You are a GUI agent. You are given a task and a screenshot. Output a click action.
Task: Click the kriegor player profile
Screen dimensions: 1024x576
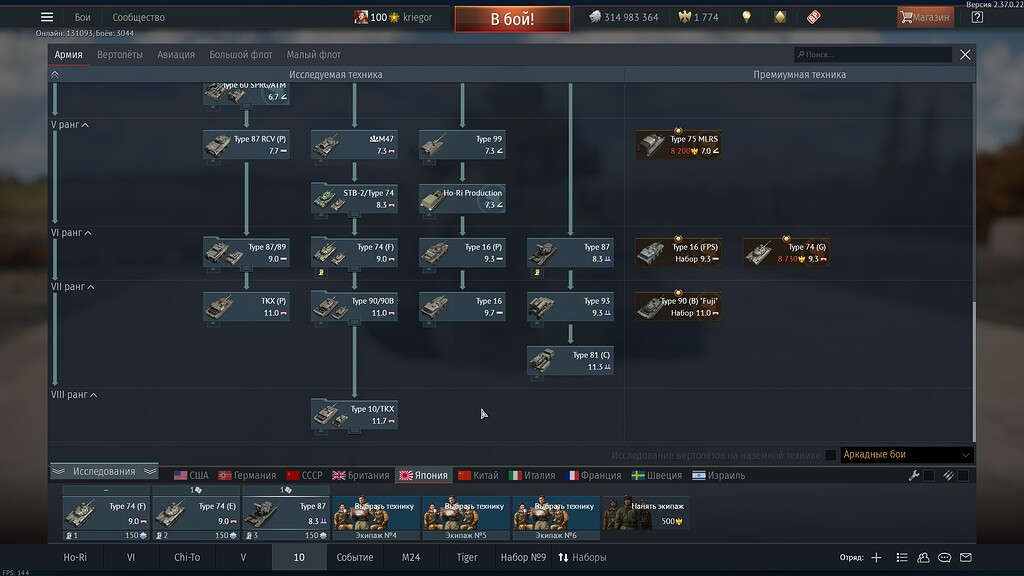(x=394, y=17)
